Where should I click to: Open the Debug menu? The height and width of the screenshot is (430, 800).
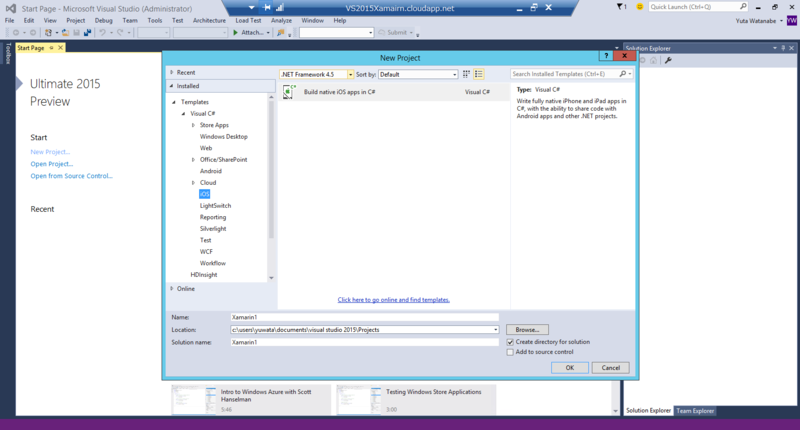(x=104, y=20)
